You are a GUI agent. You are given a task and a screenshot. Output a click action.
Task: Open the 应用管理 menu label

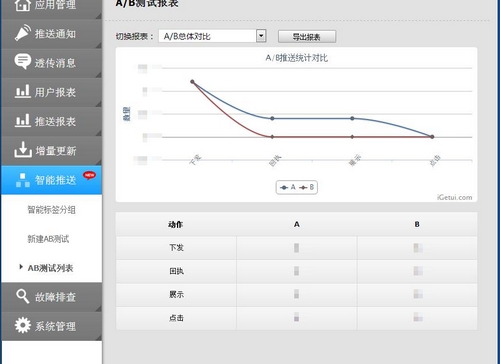[x=55, y=5]
